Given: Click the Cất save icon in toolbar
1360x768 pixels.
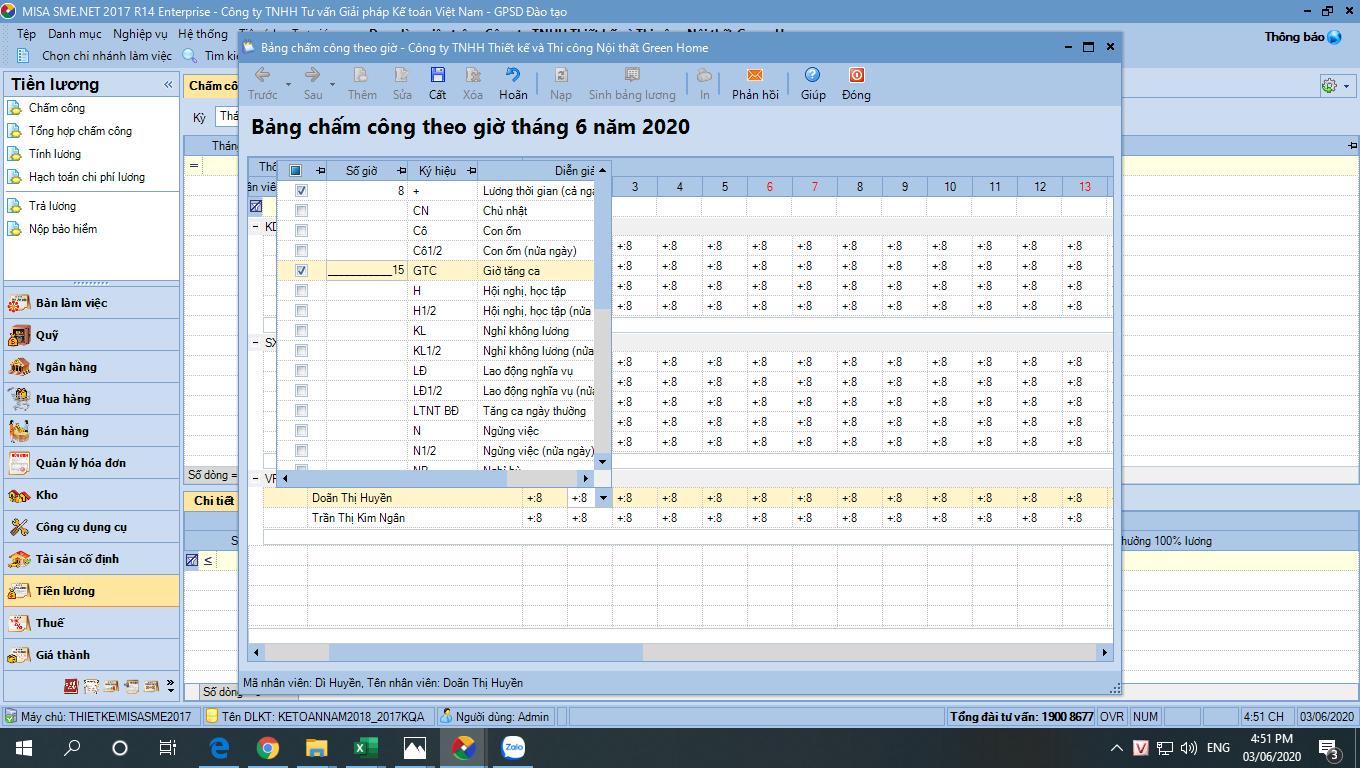Looking at the screenshot, I should 437,76.
